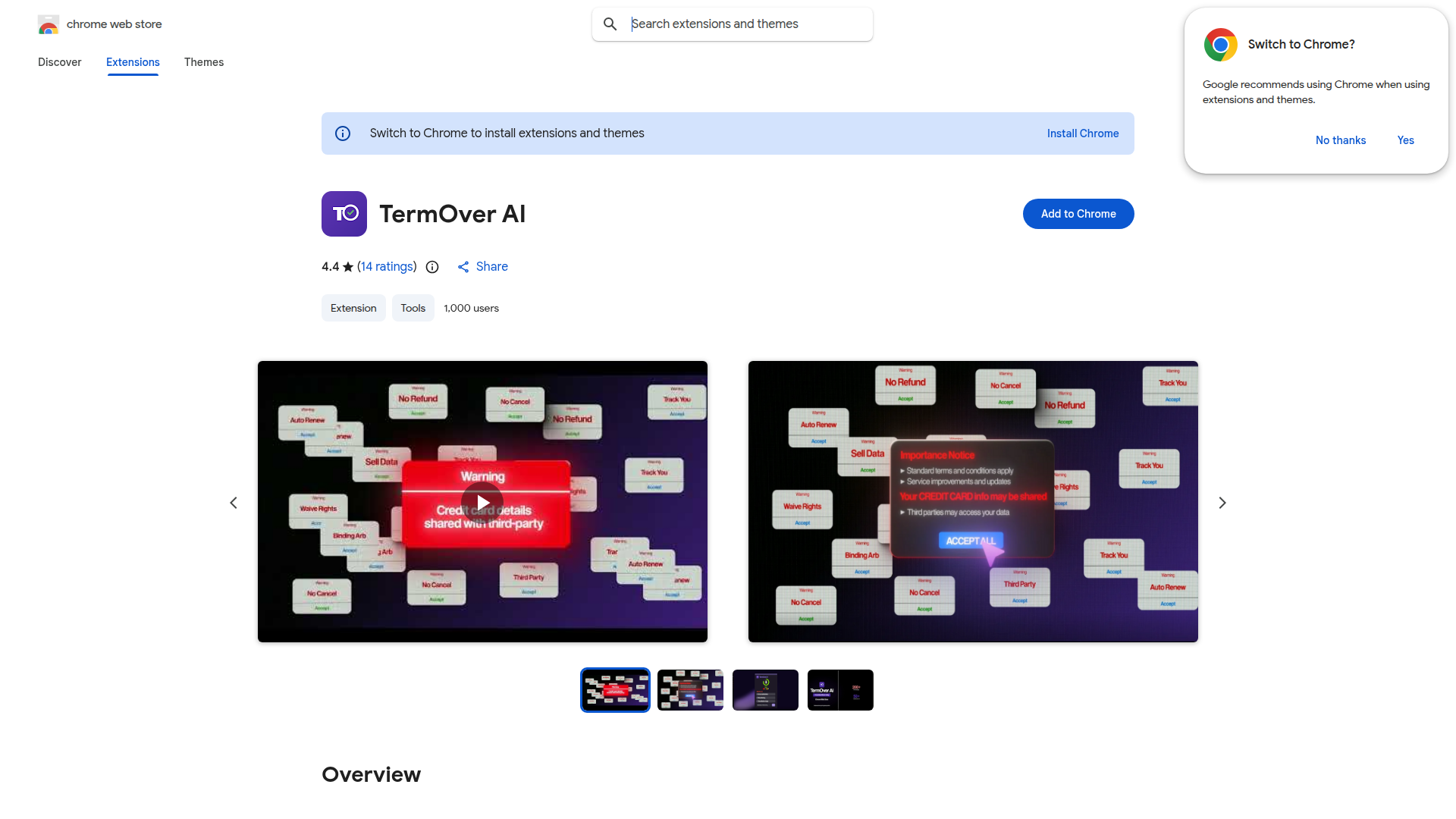Select the third screenshot thumbnail
Image resolution: width=1456 pixels, height=819 pixels.
click(x=765, y=690)
